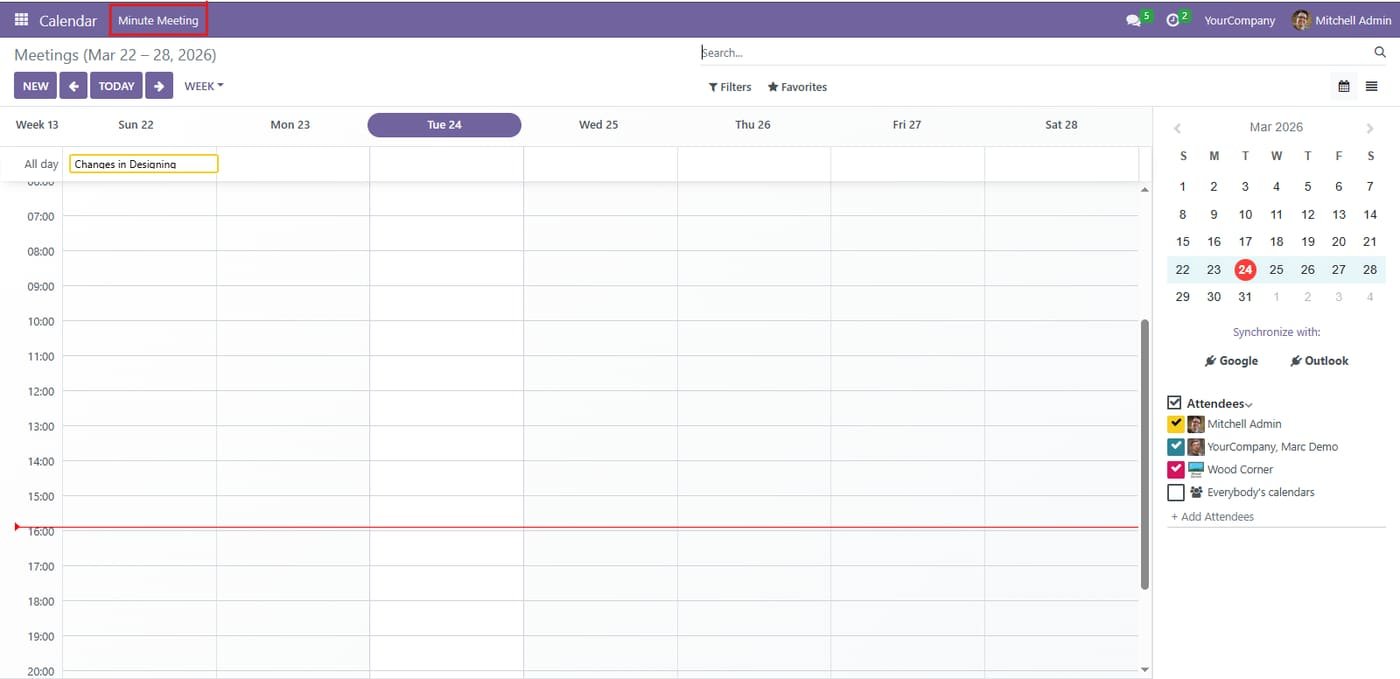Select the Tue 24 day header
Image resolution: width=1400 pixels, height=679 pixels.
point(444,125)
